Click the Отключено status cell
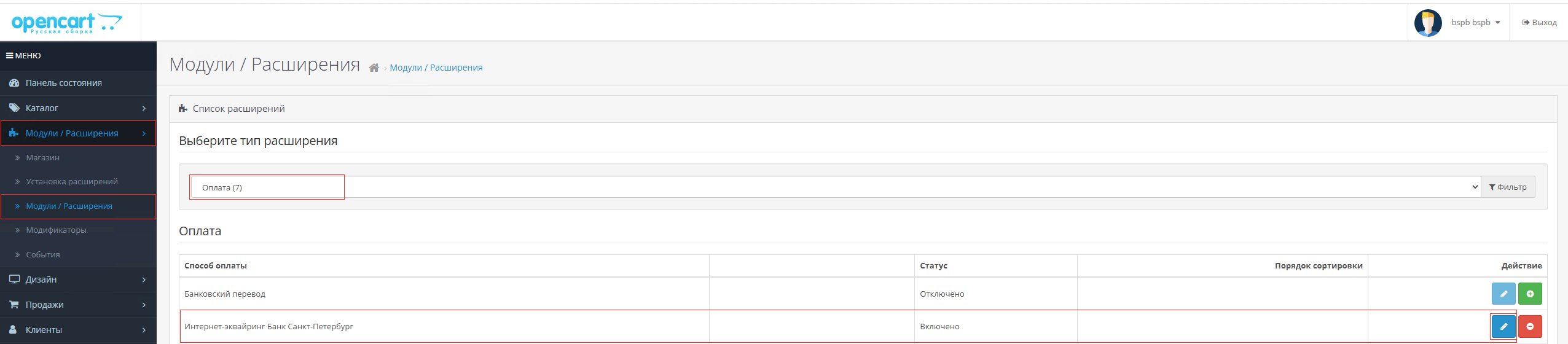 [942, 294]
